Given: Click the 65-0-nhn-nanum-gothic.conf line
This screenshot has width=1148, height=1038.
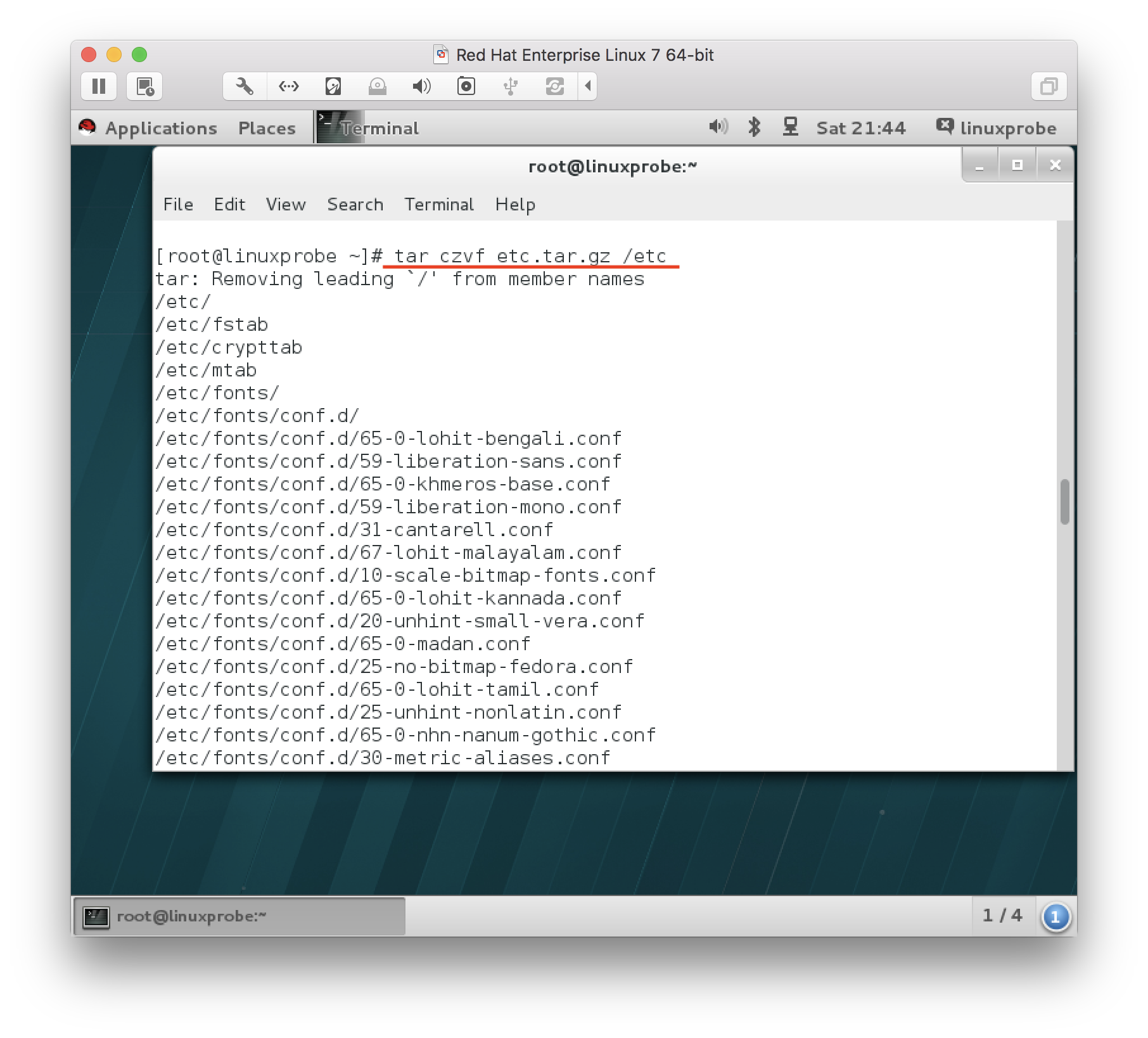Looking at the screenshot, I should 406,735.
